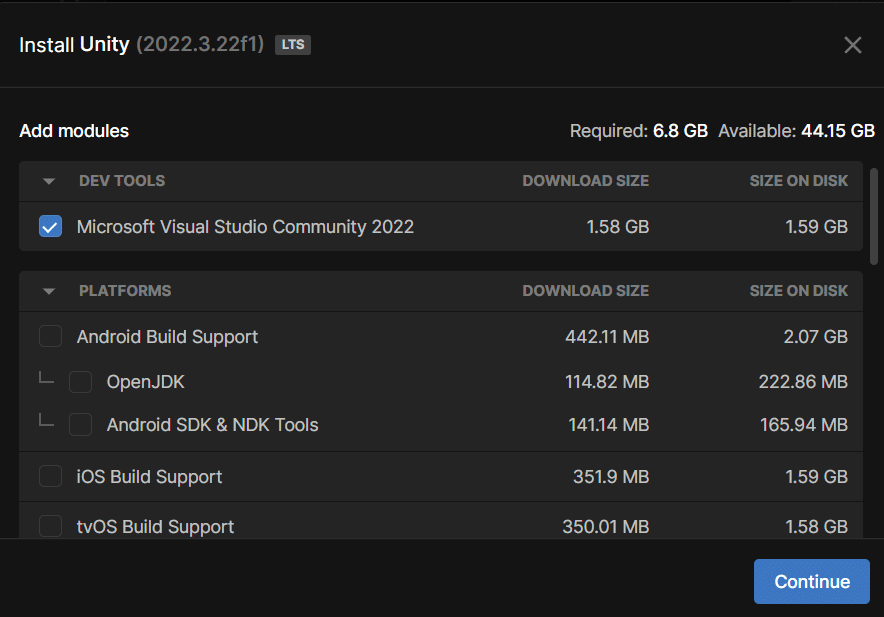884x617 pixels.
Task: Click the PLATFORMS header label
Action: click(125, 291)
